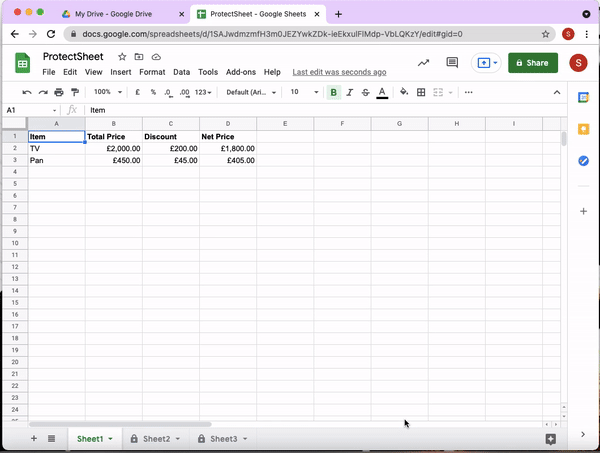Image resolution: width=600 pixels, height=453 pixels.
Task: Check the cloud save status icon
Action: point(156,57)
